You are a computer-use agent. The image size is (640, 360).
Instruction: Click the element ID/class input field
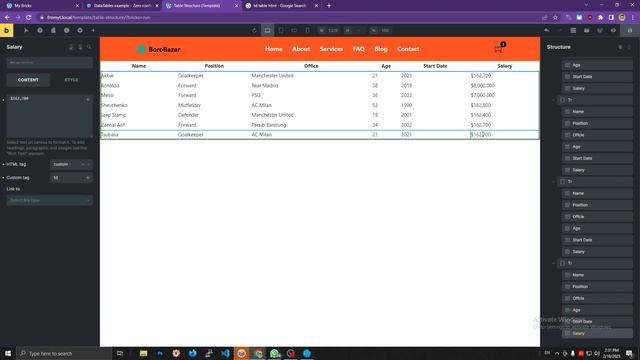(x=49, y=62)
